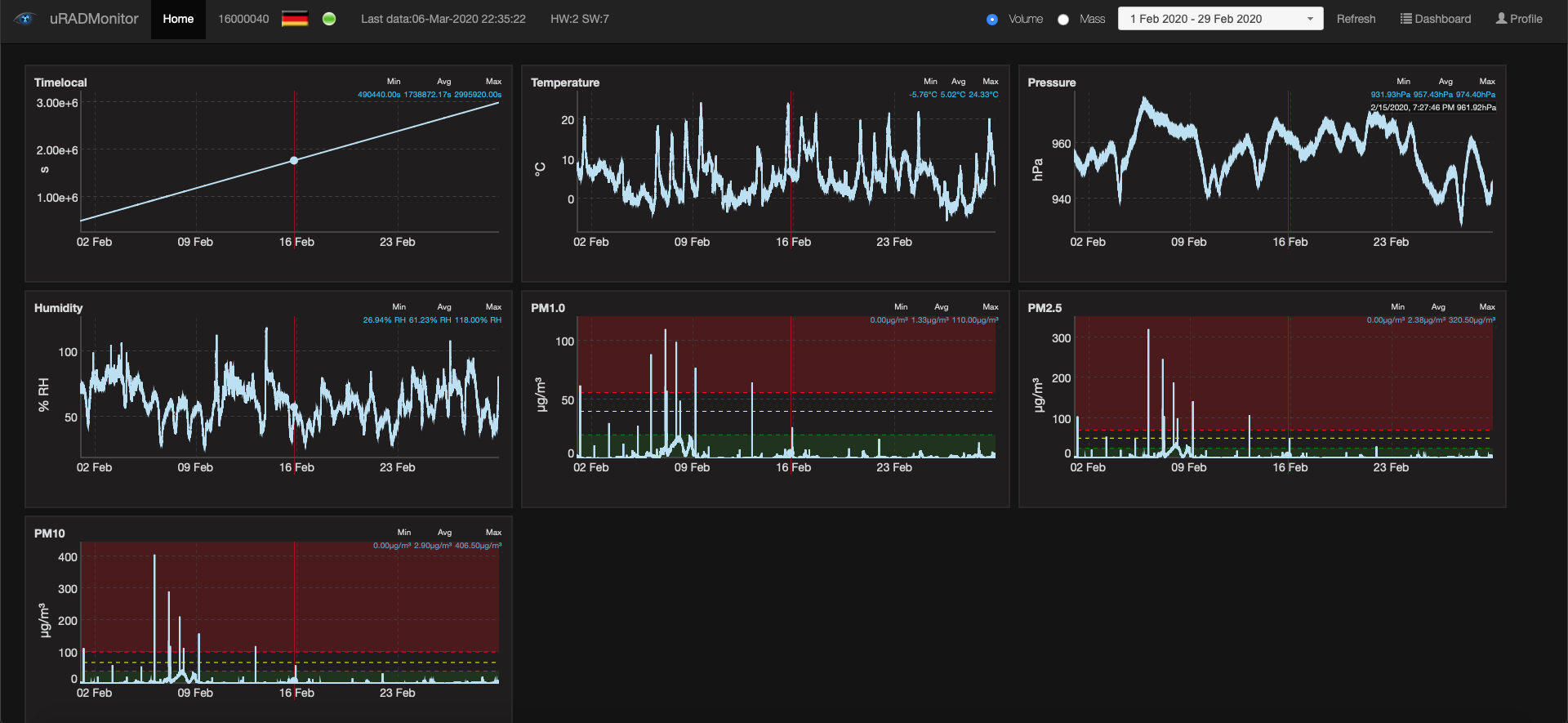Click the green online status indicator
This screenshot has height=723, width=1568.
click(x=329, y=19)
